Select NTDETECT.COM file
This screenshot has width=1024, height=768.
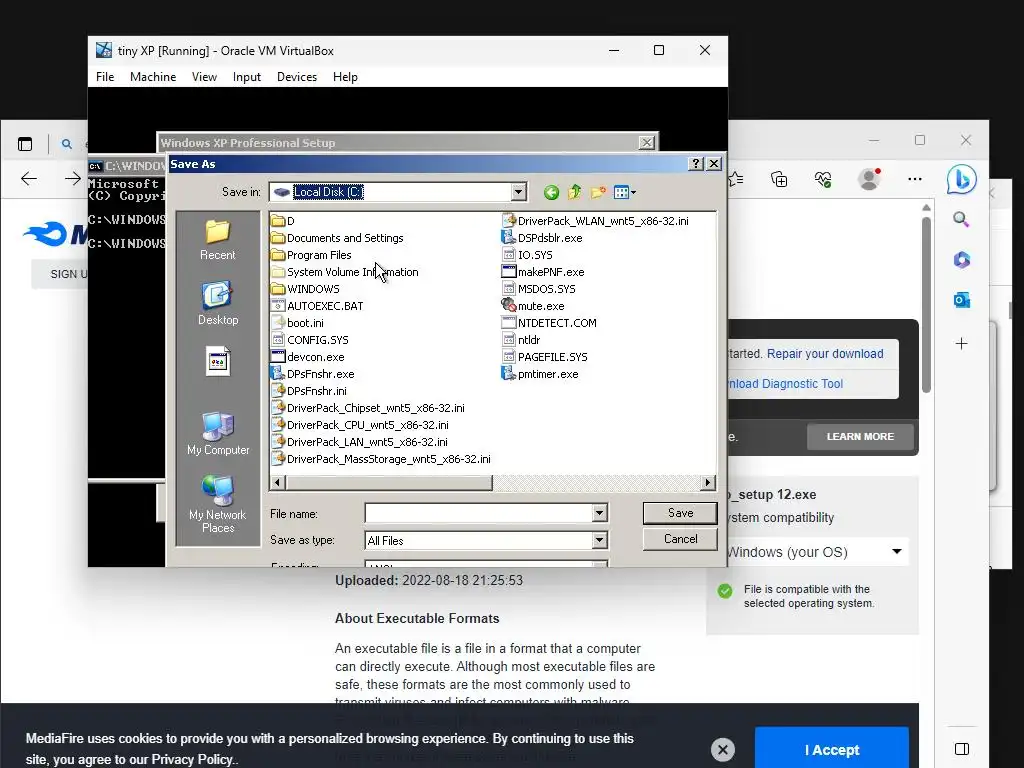pos(549,323)
